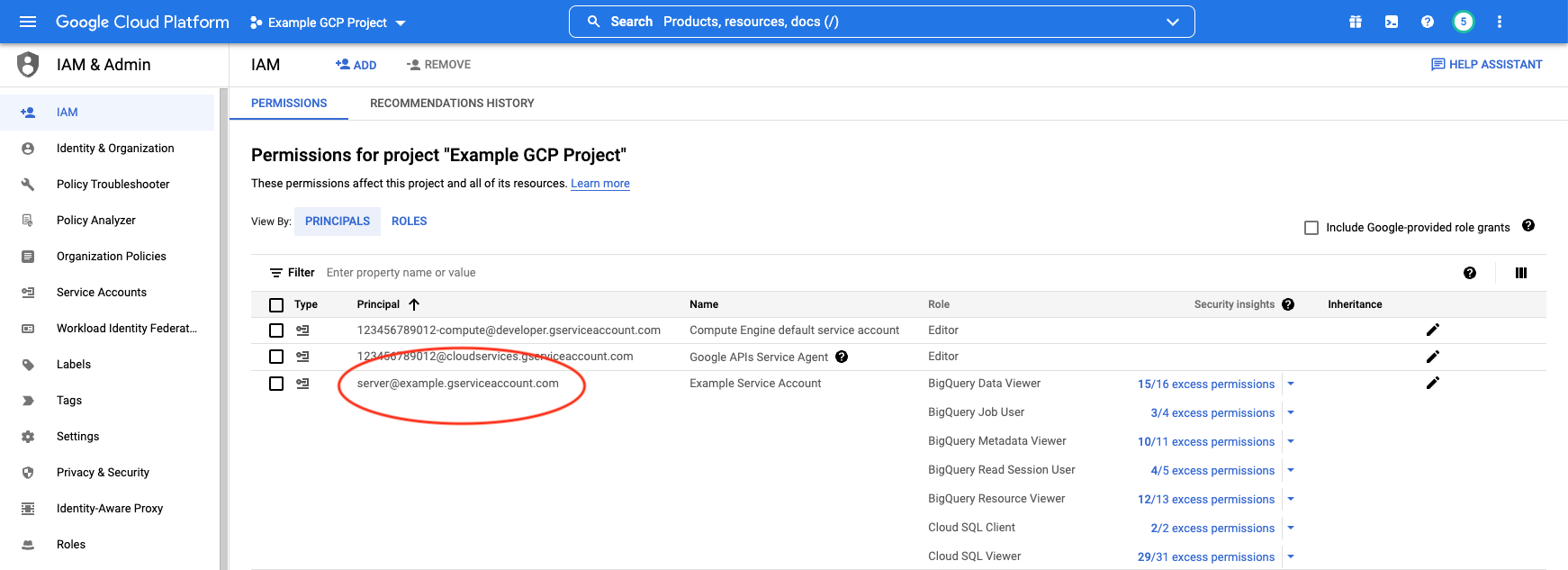The image size is (1568, 570).
Task: Click the Google Cloud Platform logo
Action: (x=142, y=22)
